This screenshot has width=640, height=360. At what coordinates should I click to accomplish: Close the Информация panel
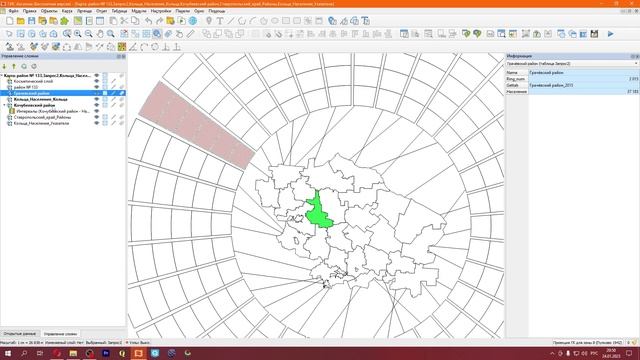[x=637, y=56]
